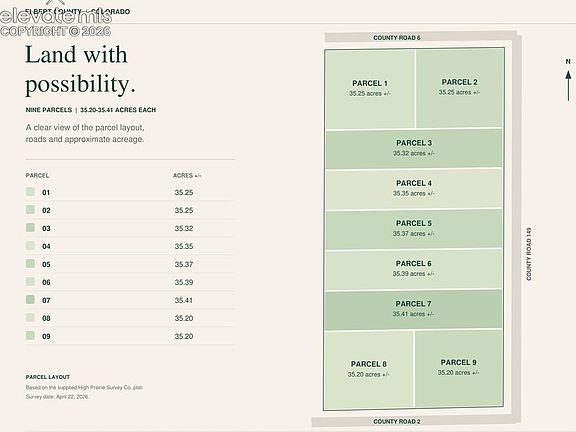Select the legend swatch beside 02
Image resolution: width=576 pixels, height=432 pixels.
pyautogui.click(x=30, y=209)
